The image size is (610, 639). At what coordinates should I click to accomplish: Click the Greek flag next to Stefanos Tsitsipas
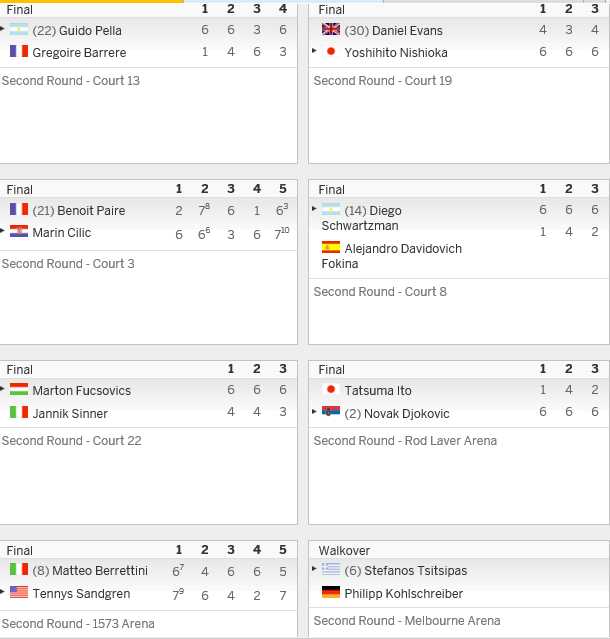click(x=331, y=569)
